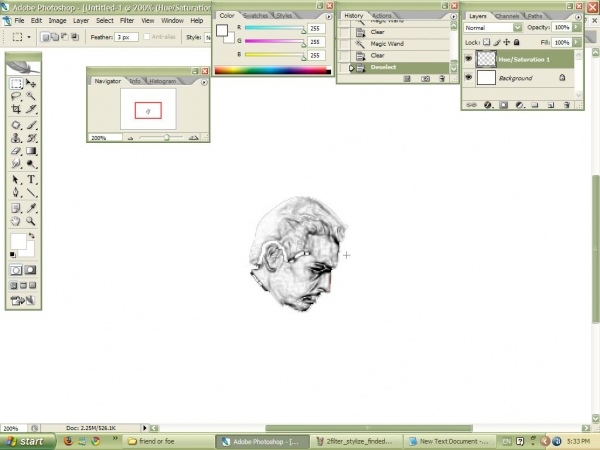Select the Healing Brush tool
The height and width of the screenshot is (450, 600).
point(16,125)
